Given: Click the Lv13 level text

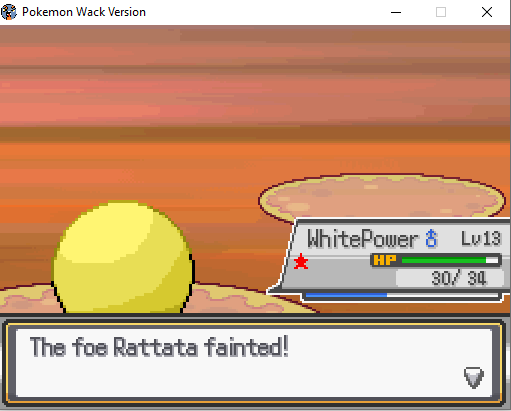Looking at the screenshot, I should tap(481, 239).
